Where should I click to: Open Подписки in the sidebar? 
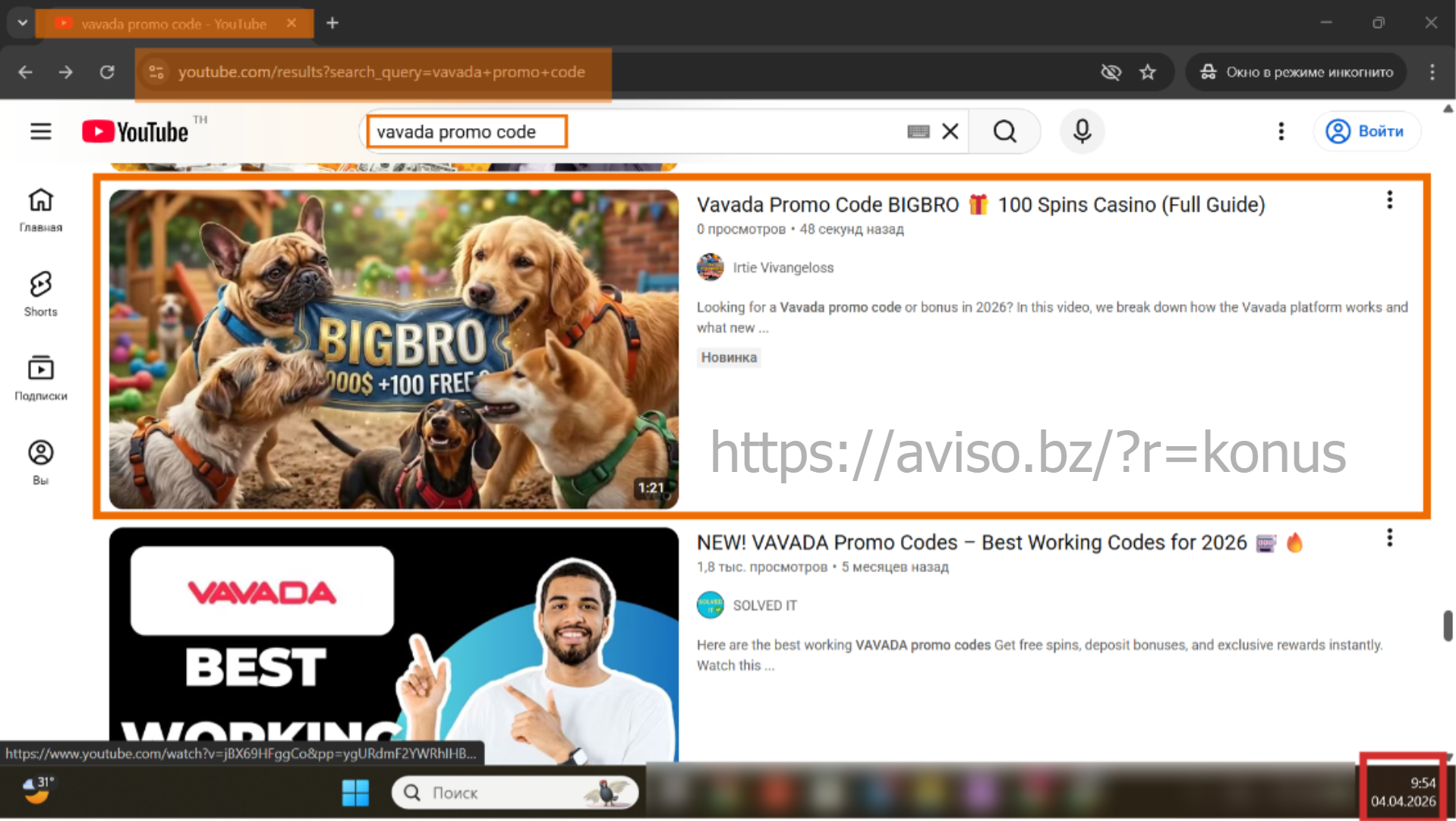[x=41, y=379]
